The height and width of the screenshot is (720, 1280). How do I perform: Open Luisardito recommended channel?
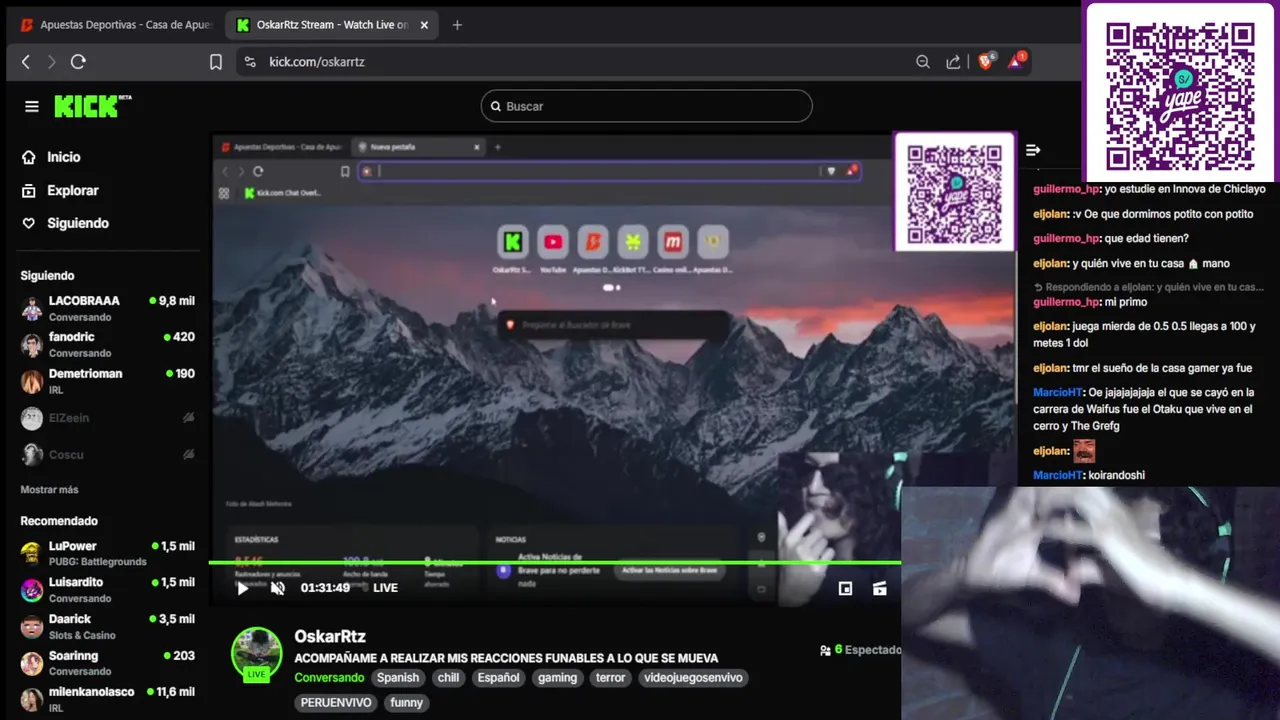click(x=108, y=589)
